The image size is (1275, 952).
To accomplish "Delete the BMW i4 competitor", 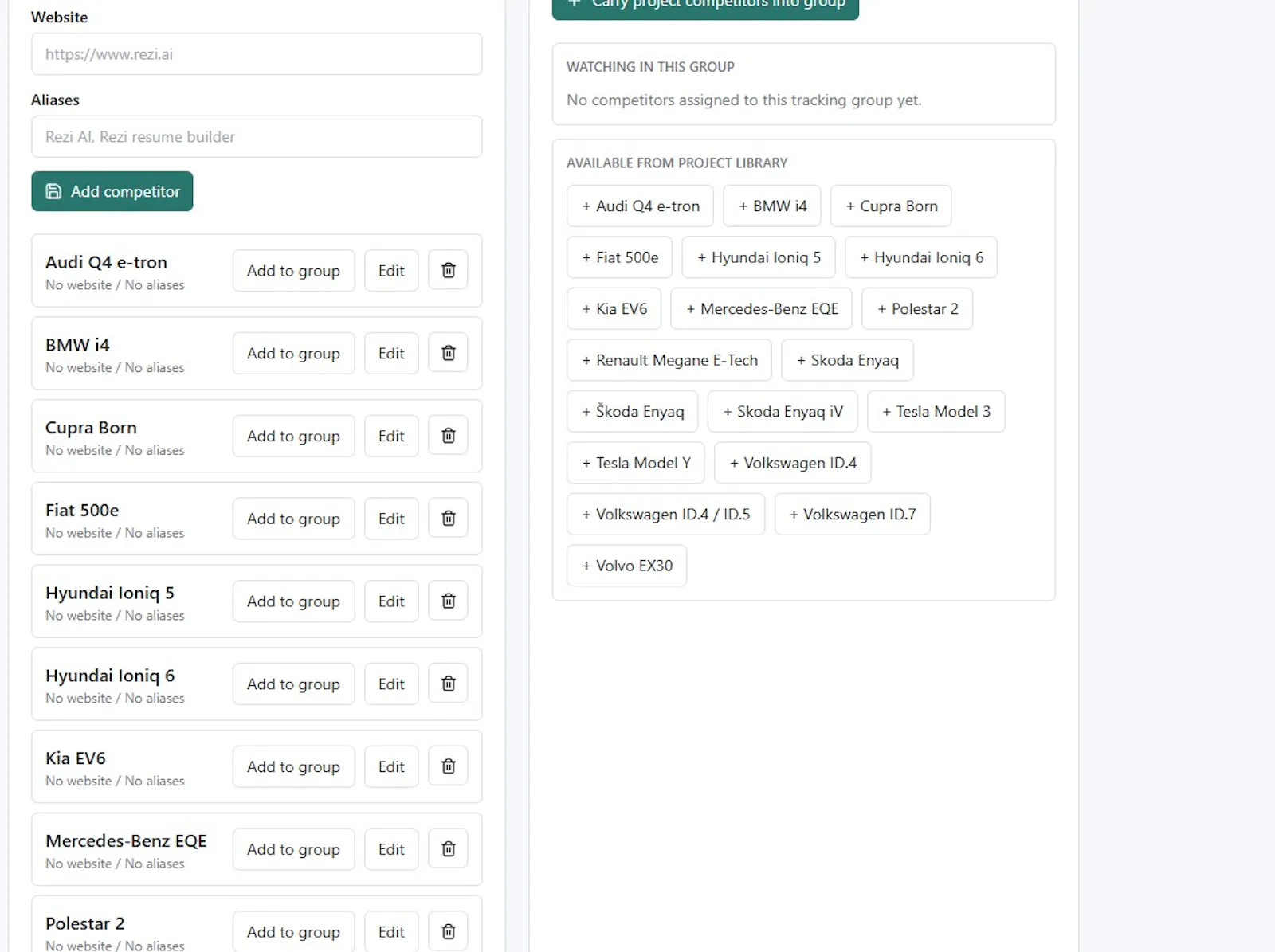I will click(x=448, y=353).
